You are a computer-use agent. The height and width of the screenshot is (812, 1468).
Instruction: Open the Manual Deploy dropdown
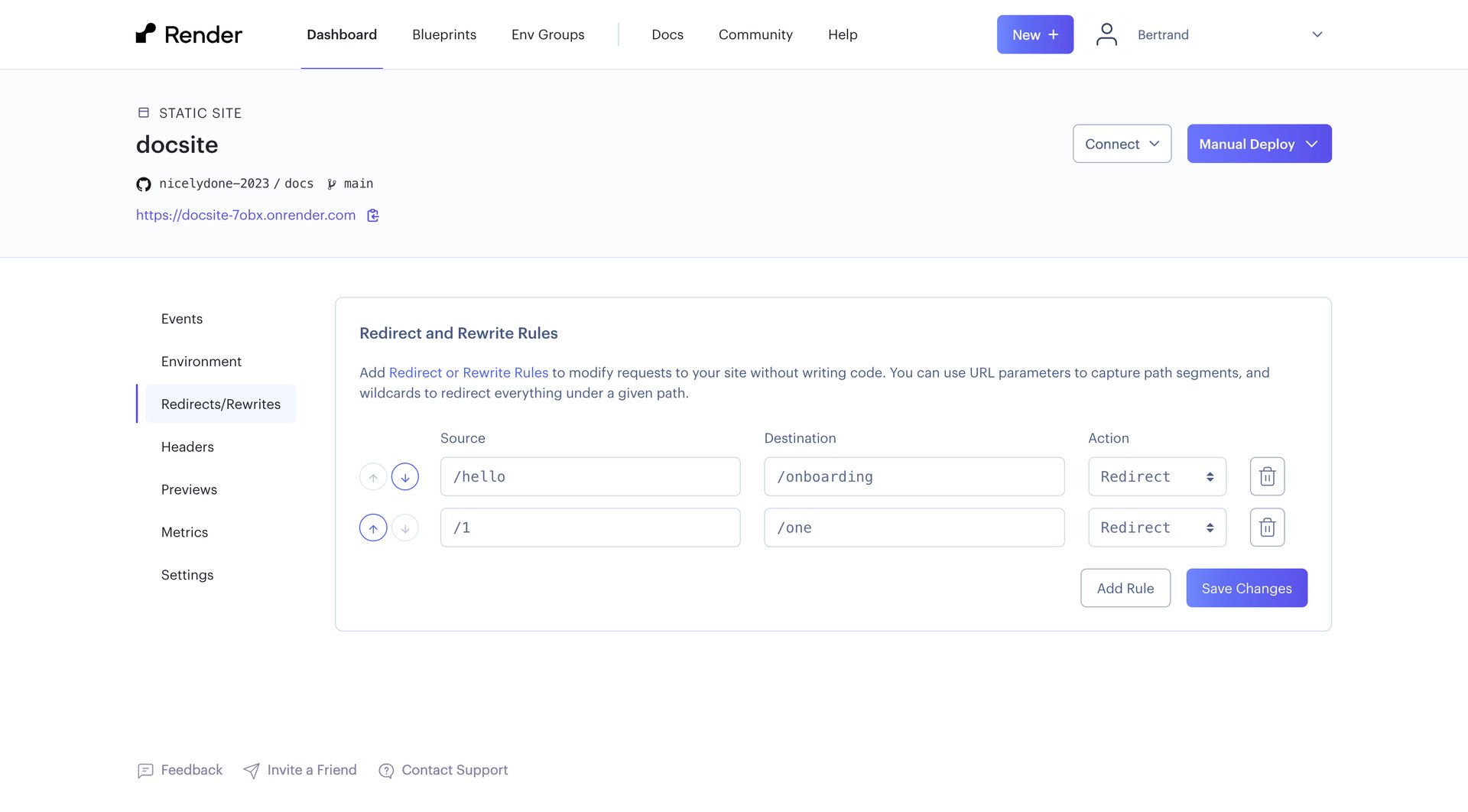(x=1259, y=144)
